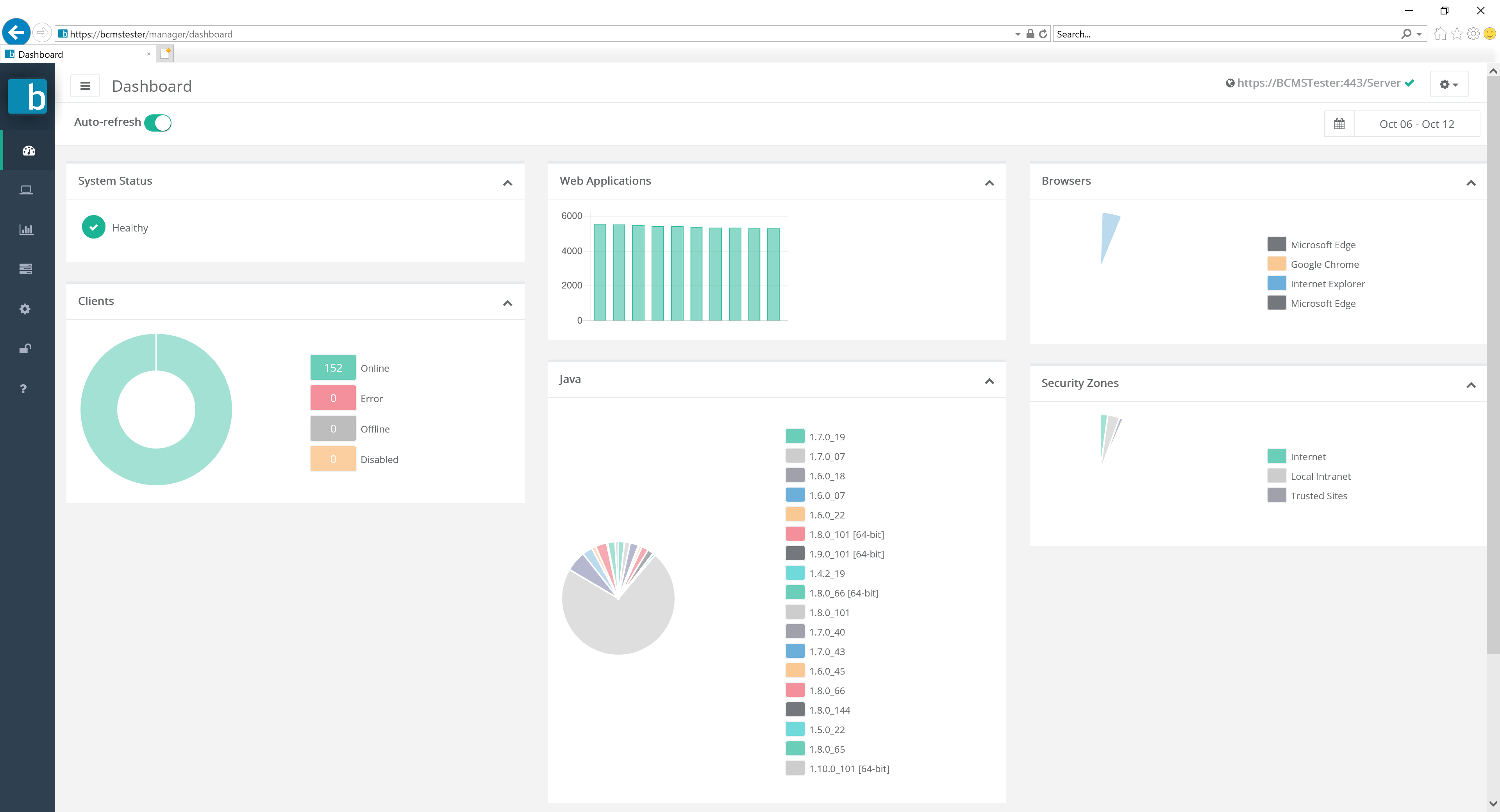Collapse the Web Applications panel
The height and width of the screenshot is (812, 1500).
coord(989,183)
